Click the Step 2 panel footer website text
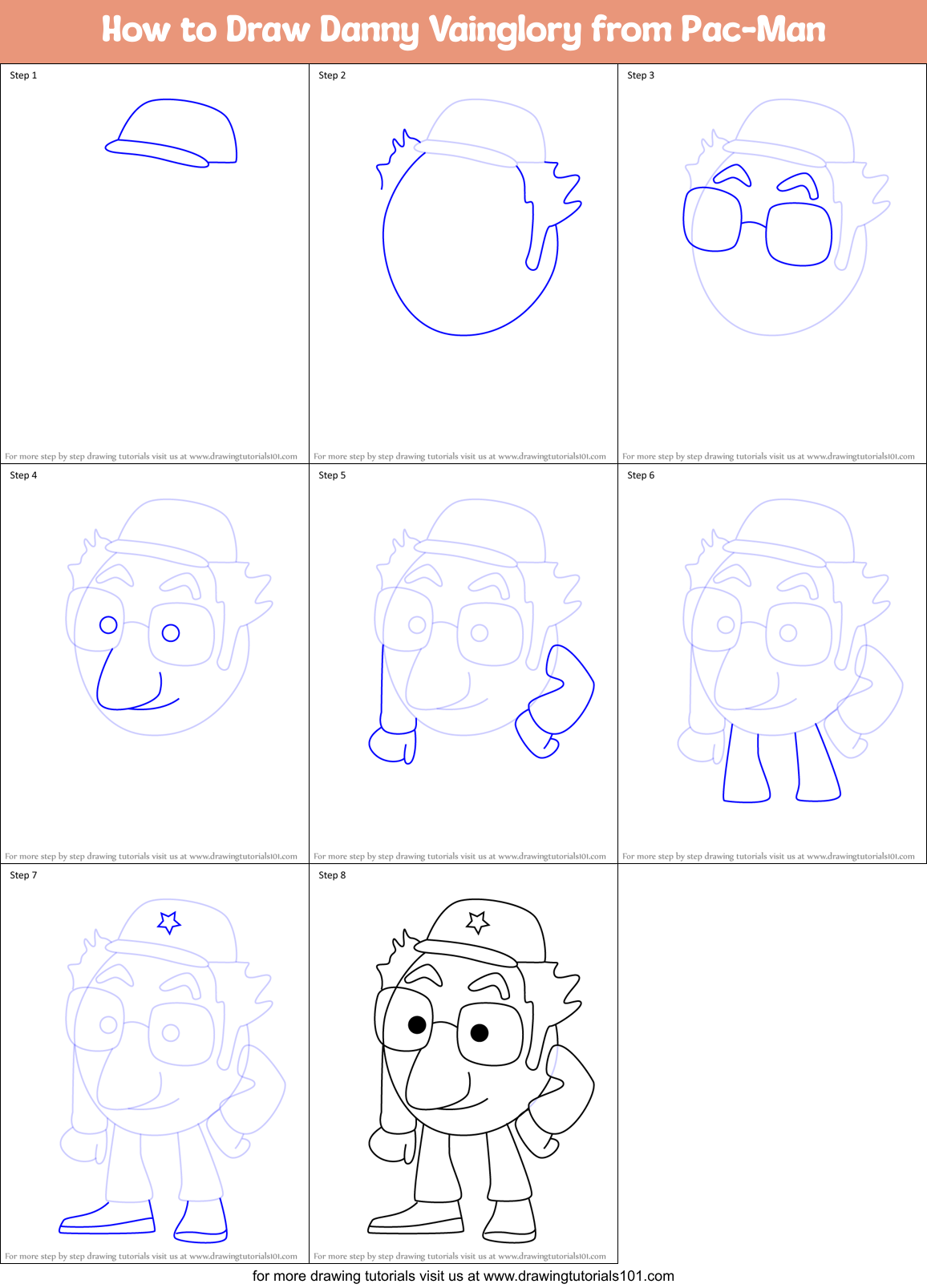Viewport: 927px width, 1288px height. pos(459,456)
